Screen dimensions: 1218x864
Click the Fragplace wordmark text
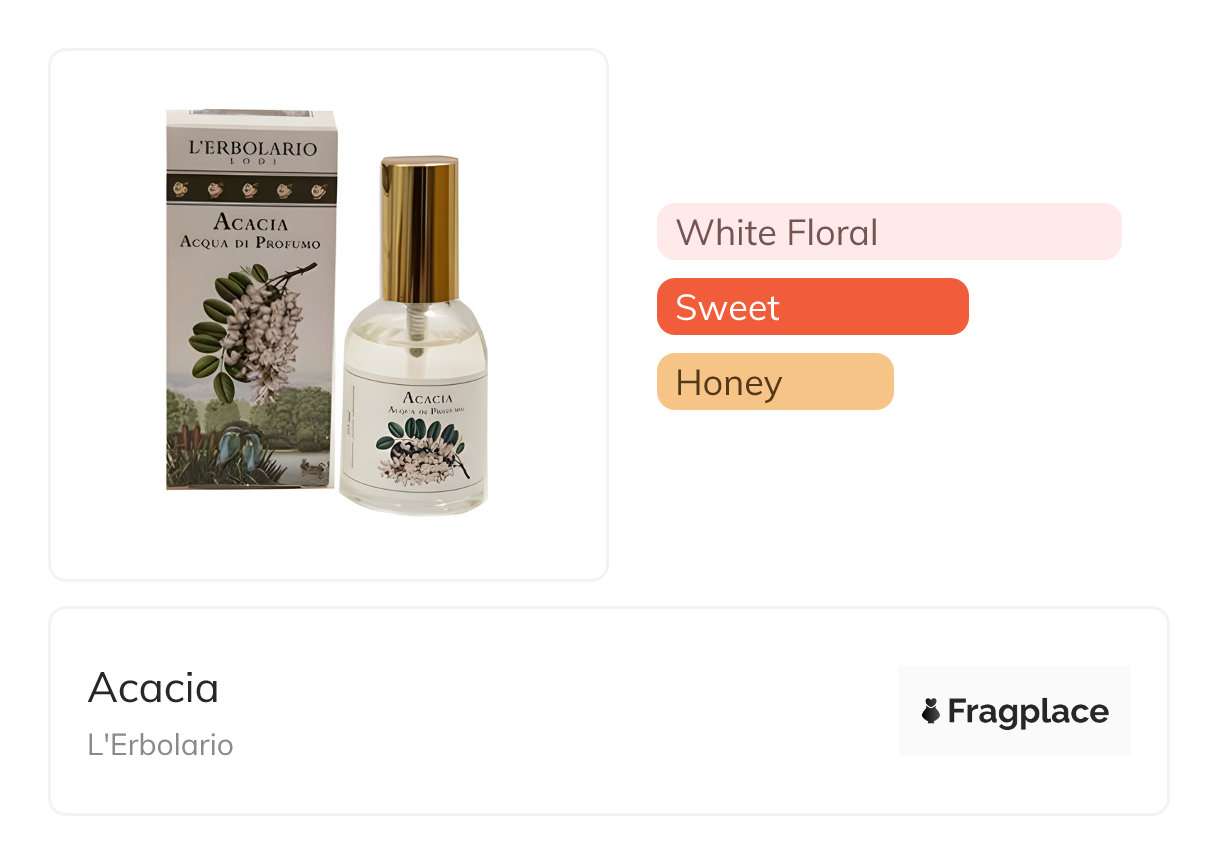pyautogui.click(x=1028, y=711)
